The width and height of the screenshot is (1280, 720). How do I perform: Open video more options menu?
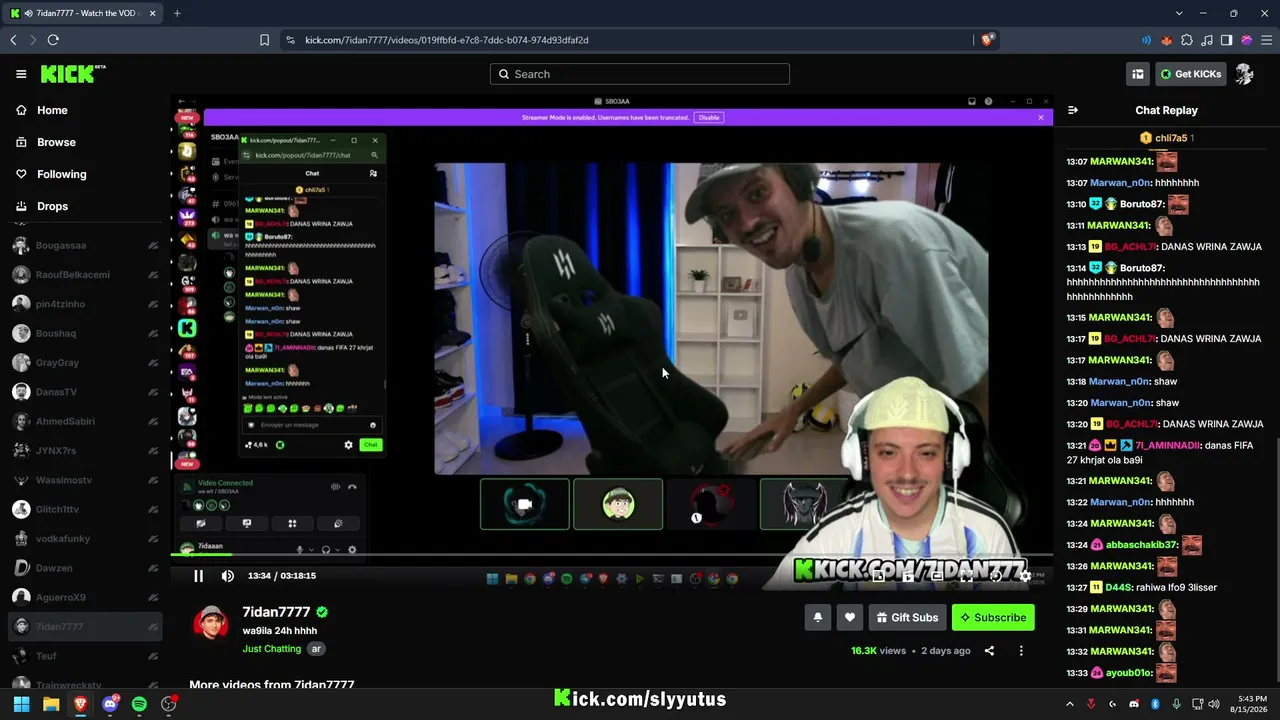point(1021,651)
